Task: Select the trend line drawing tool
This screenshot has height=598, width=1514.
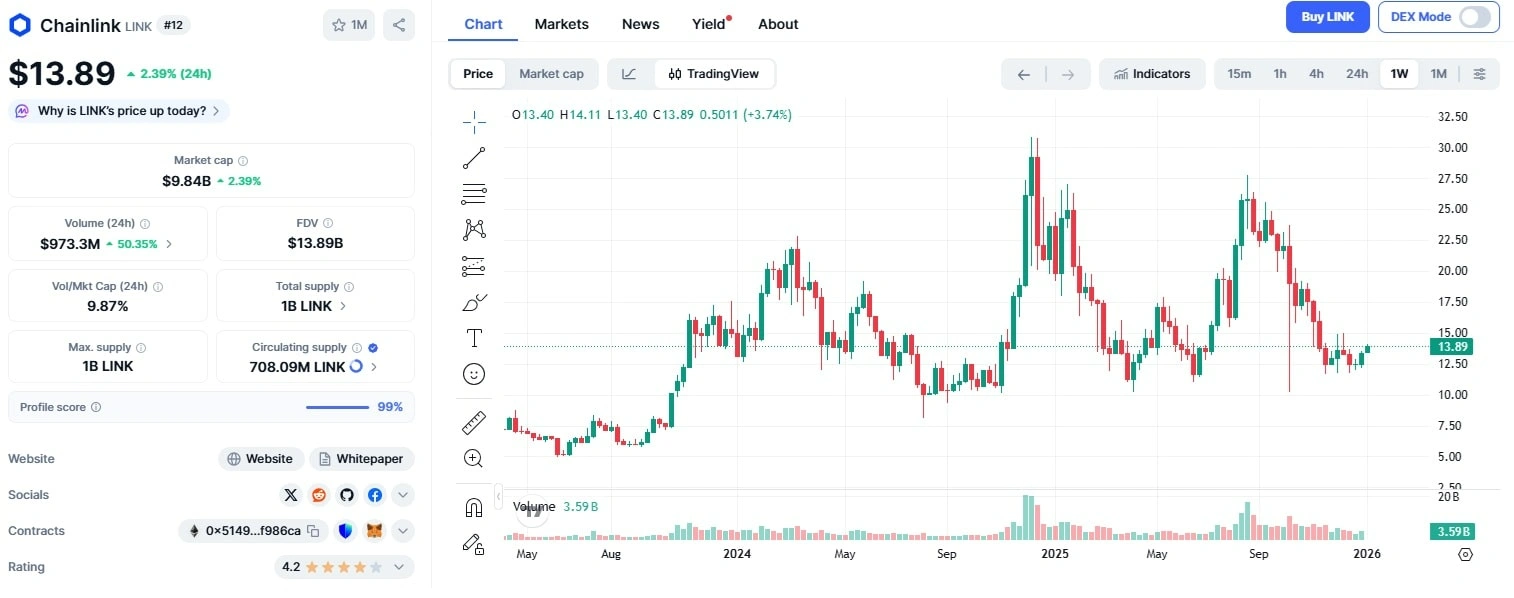Action: 474,158
